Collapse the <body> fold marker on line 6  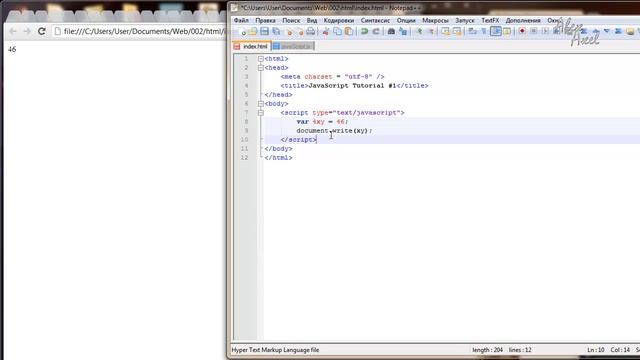point(260,104)
